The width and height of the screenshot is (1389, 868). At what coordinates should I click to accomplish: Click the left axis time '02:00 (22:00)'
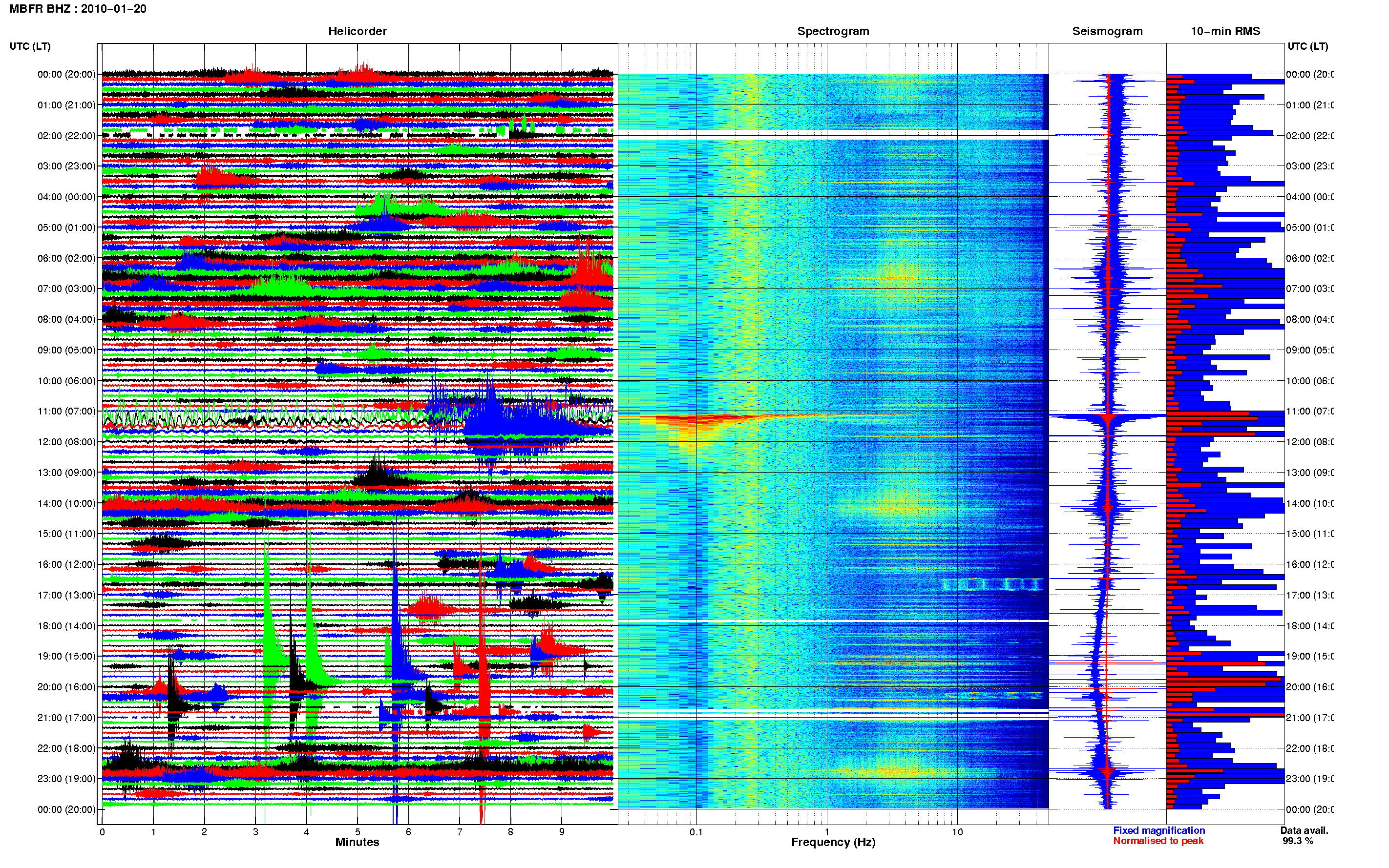click(x=66, y=136)
